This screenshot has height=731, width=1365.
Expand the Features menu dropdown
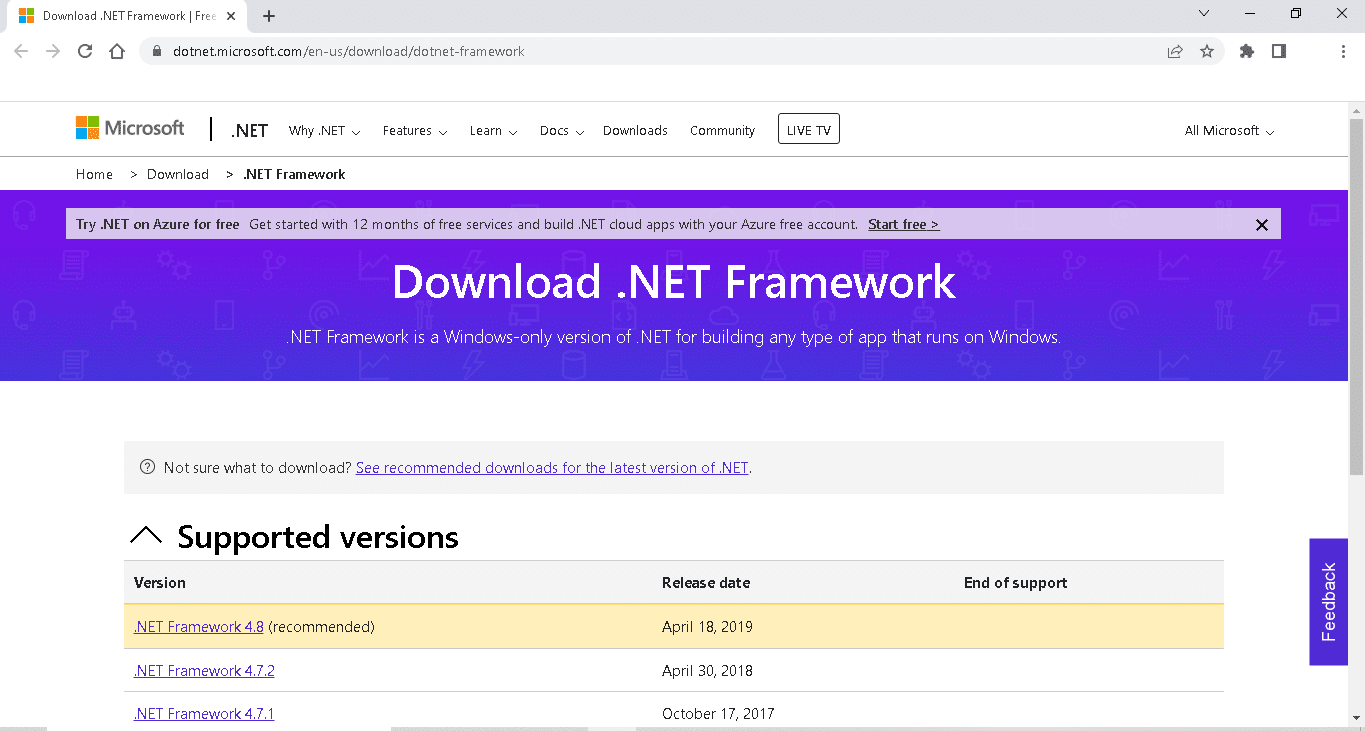click(x=415, y=131)
